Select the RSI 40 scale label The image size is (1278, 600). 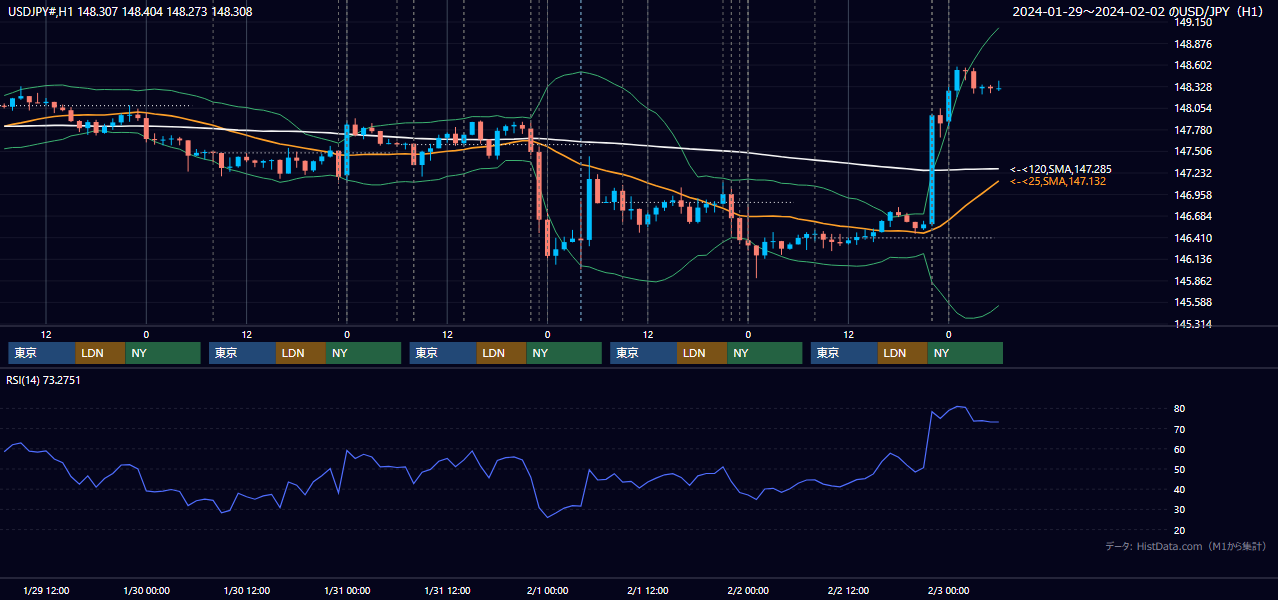pyautogui.click(x=1180, y=490)
